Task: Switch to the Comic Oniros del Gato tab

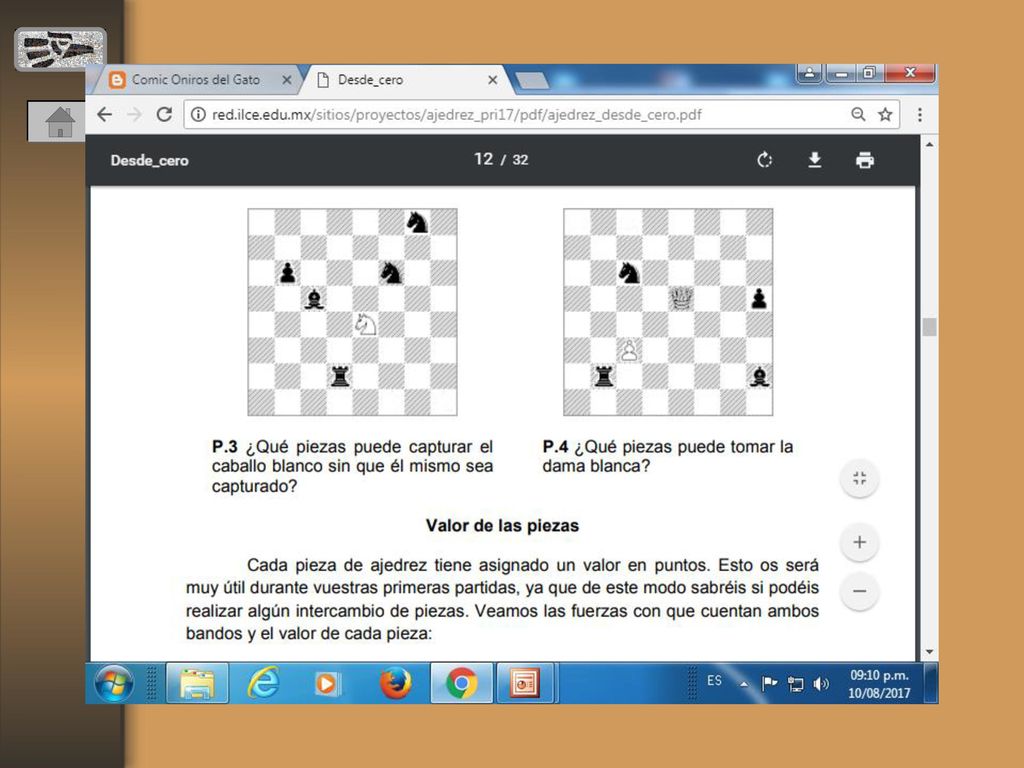Action: pos(195,80)
